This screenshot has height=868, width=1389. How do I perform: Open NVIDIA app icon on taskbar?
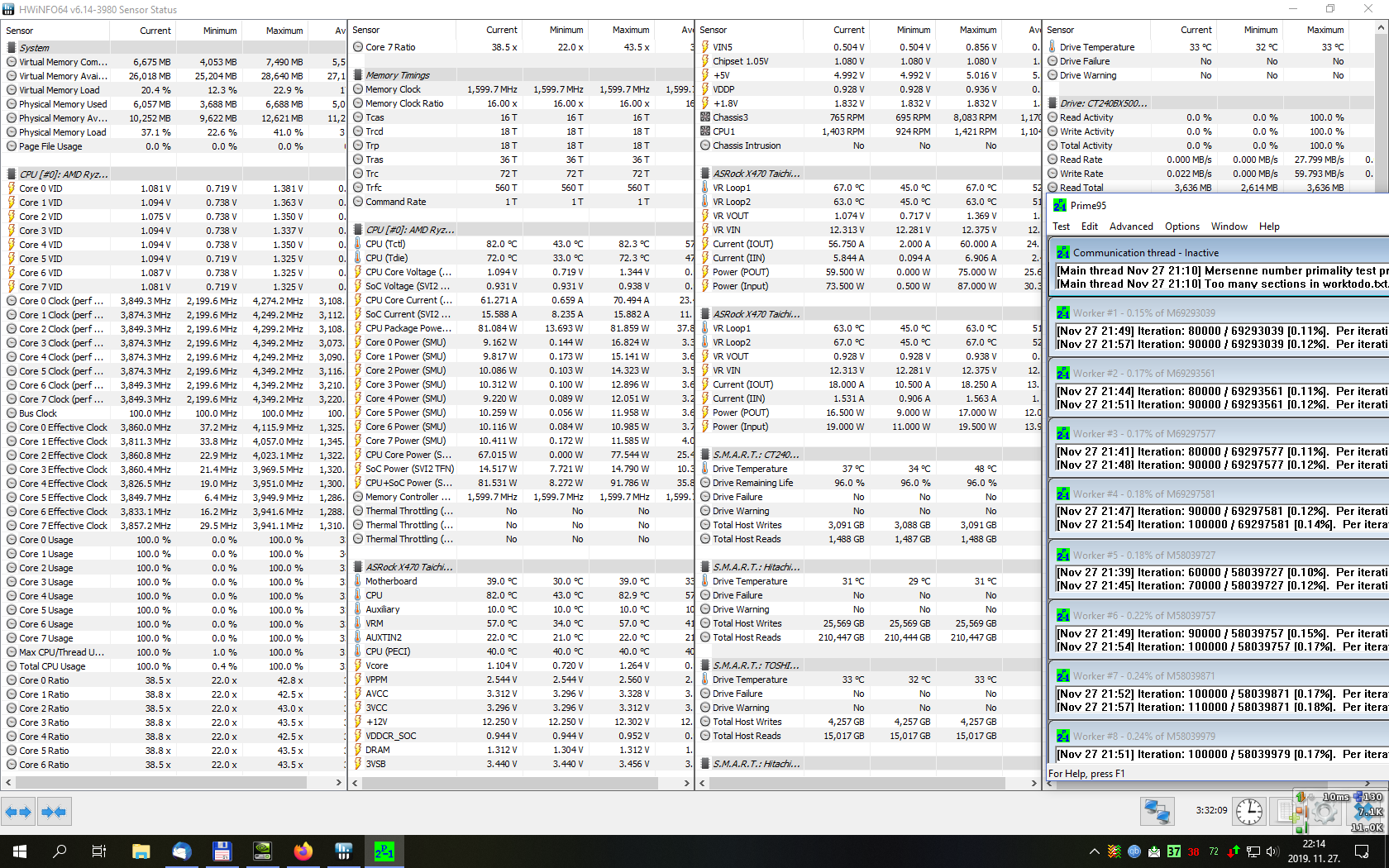262,851
